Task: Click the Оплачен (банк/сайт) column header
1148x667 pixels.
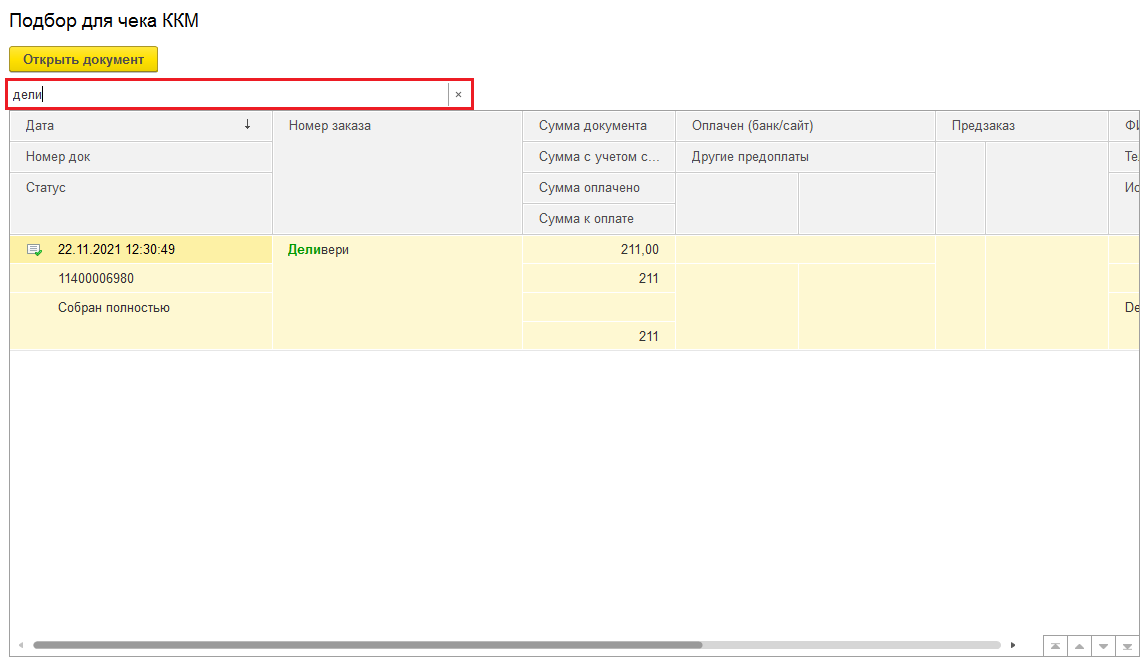Action: pyautogui.click(x=752, y=126)
